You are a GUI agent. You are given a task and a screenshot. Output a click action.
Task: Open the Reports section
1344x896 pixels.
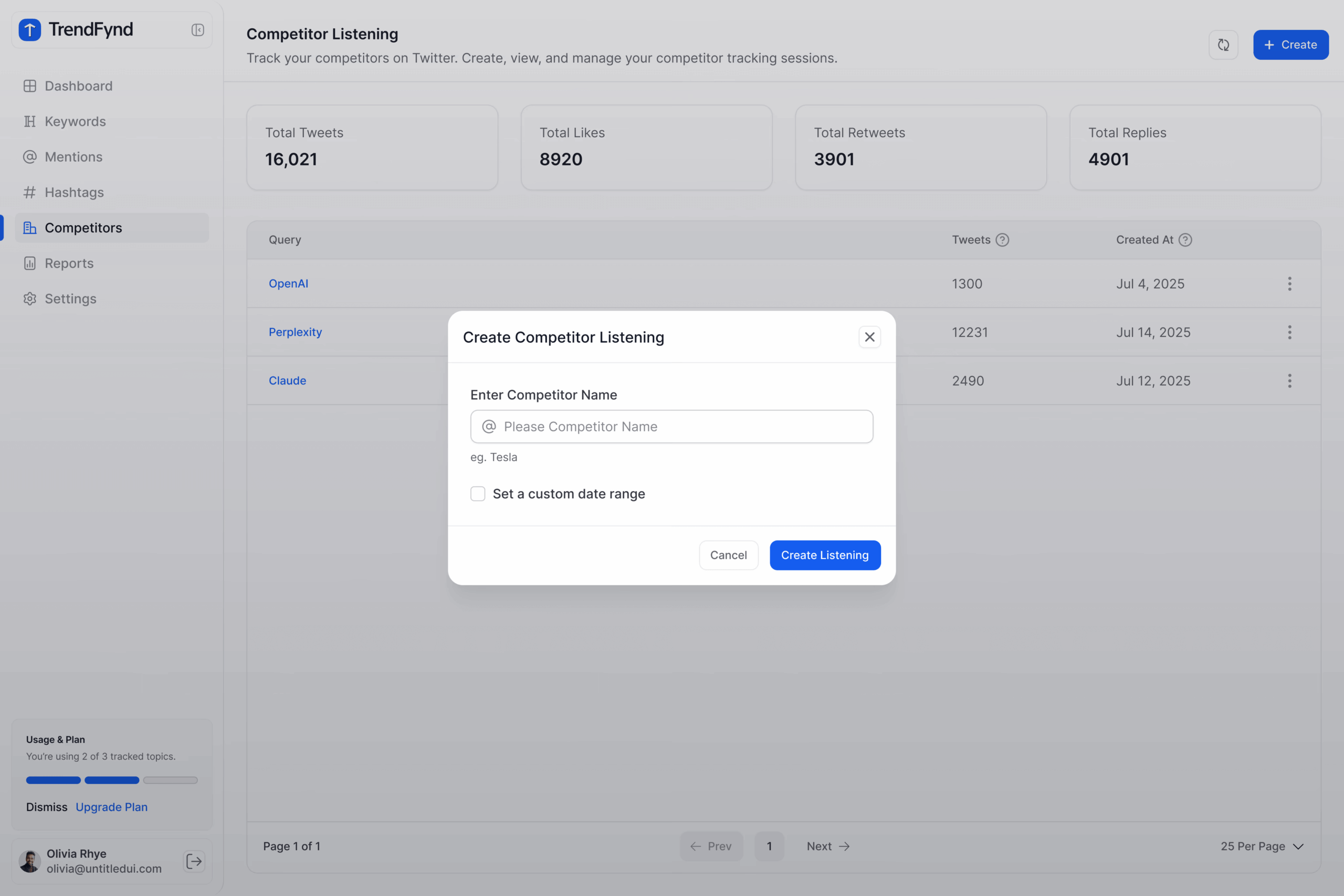112,263
